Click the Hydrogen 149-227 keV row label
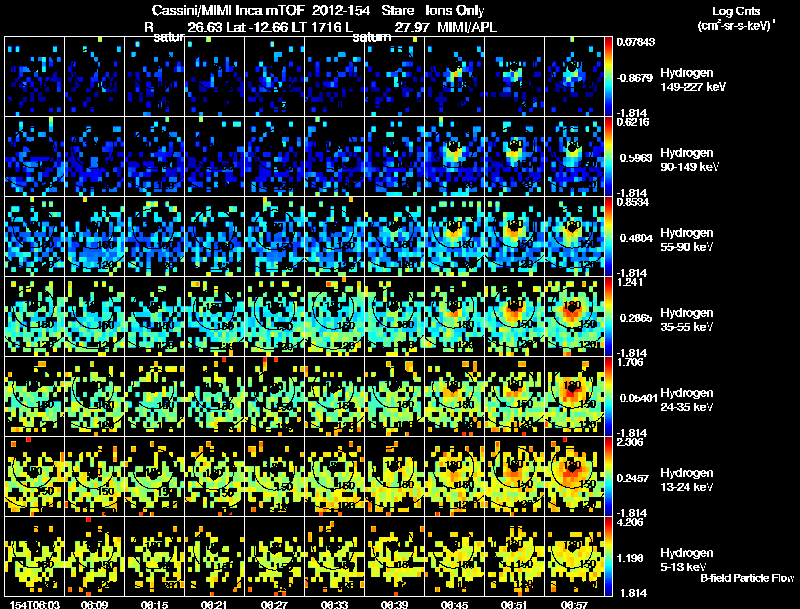 pos(693,80)
